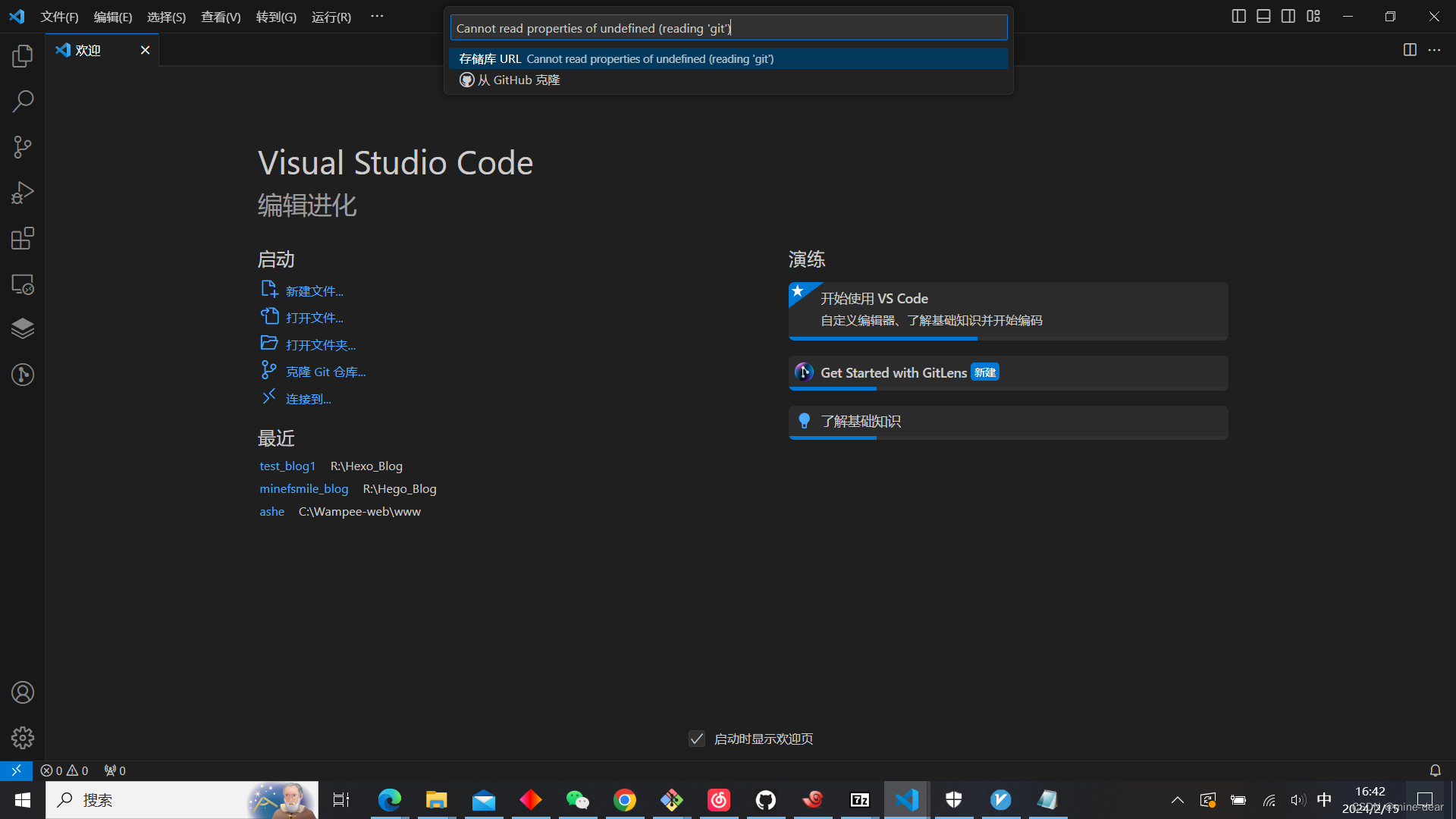The width and height of the screenshot is (1456, 819).
Task: Open the Manage gear icon
Action: [x=23, y=738]
